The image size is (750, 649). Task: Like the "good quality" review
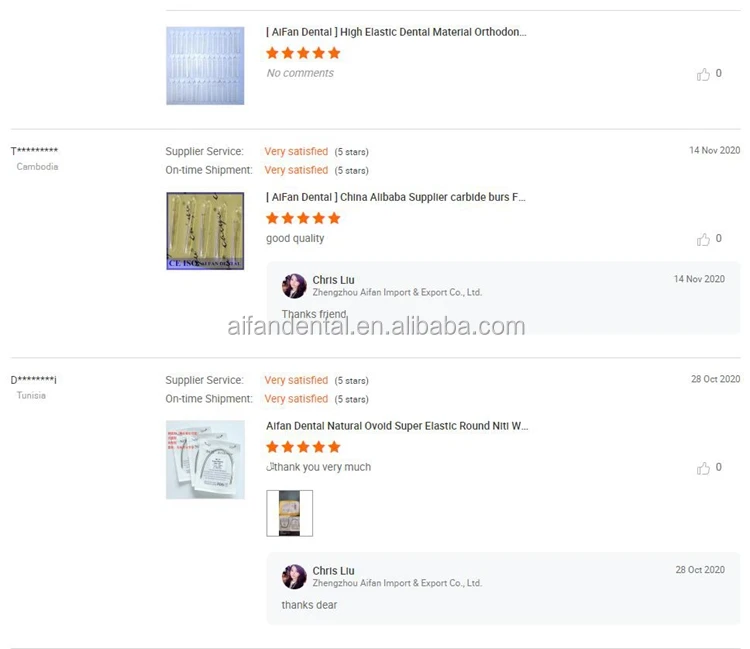[x=704, y=239]
